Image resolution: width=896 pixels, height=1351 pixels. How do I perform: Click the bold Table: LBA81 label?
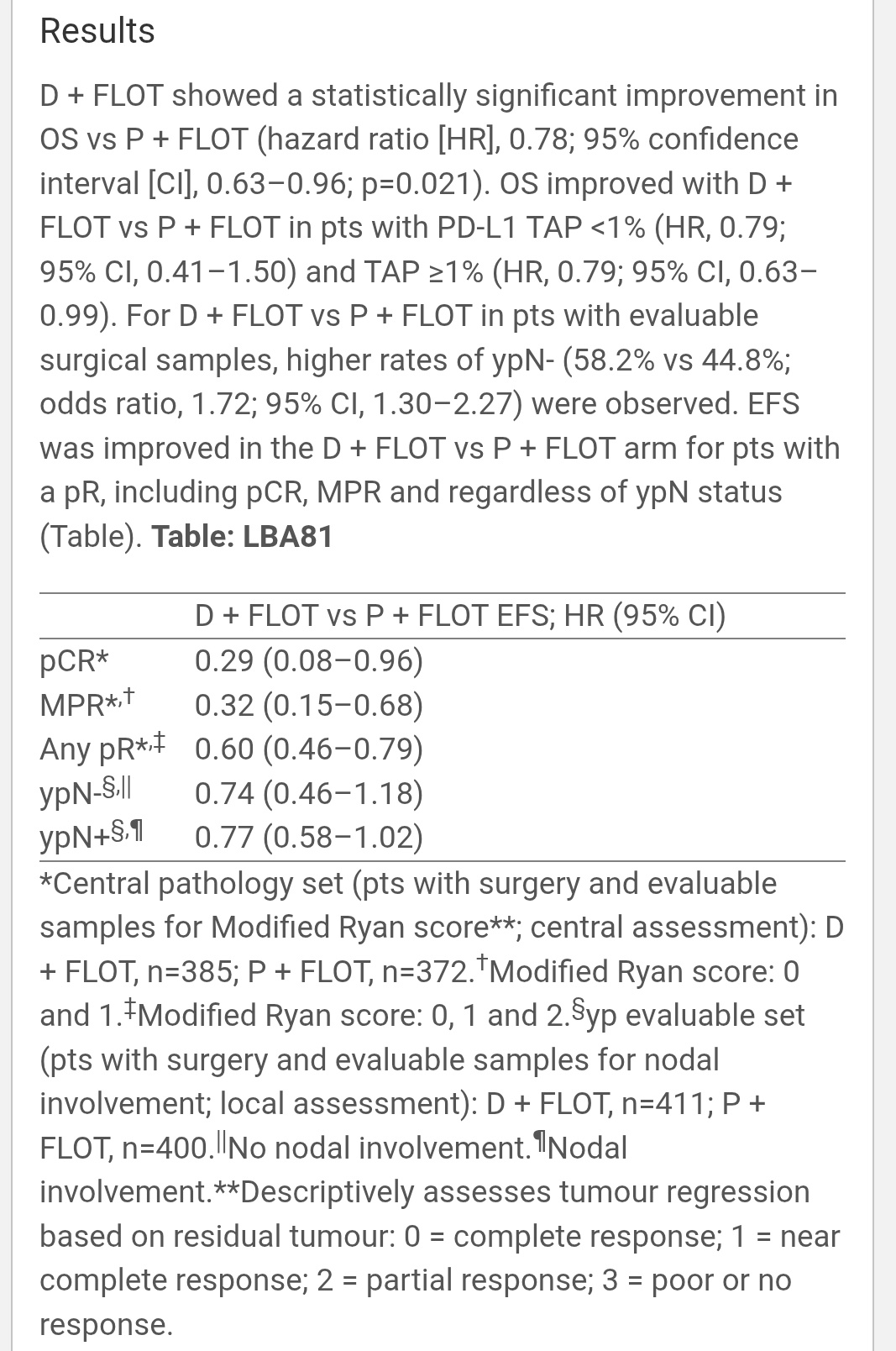[242, 536]
